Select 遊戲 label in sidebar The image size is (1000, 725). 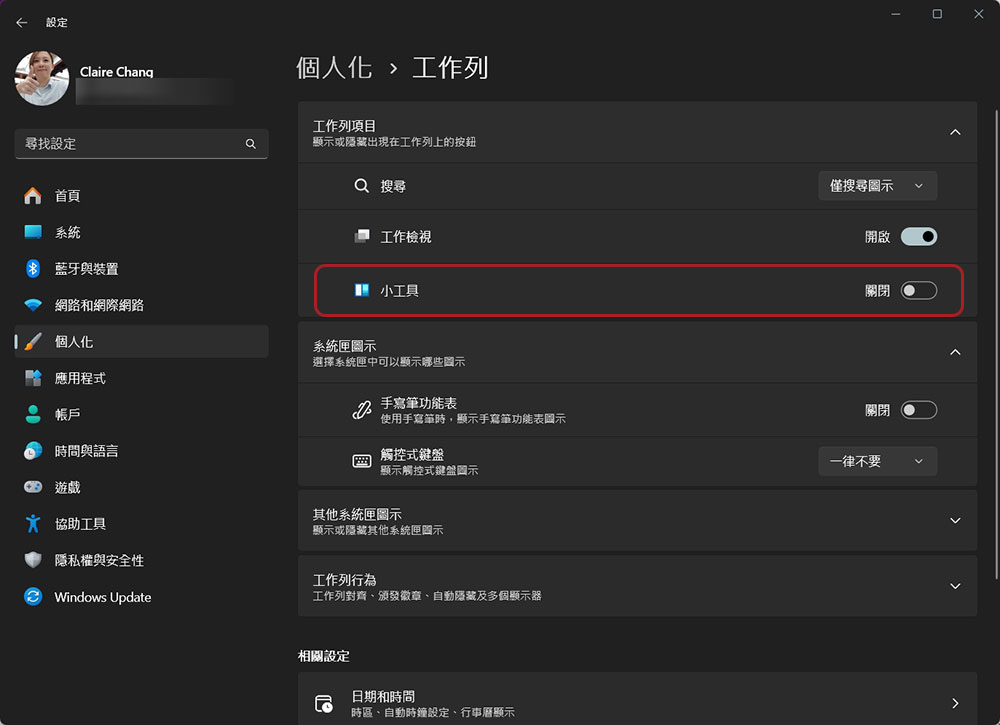click(67, 488)
